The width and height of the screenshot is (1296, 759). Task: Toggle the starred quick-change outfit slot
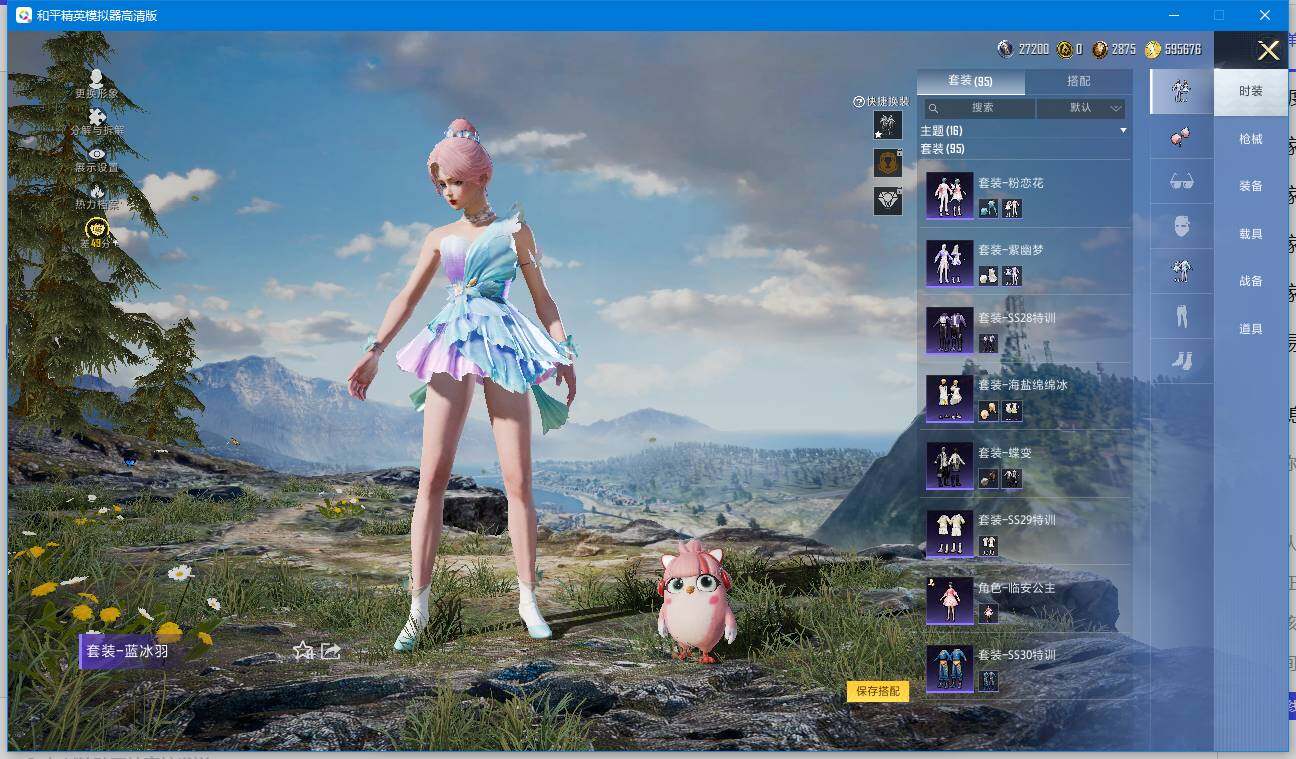pos(887,125)
